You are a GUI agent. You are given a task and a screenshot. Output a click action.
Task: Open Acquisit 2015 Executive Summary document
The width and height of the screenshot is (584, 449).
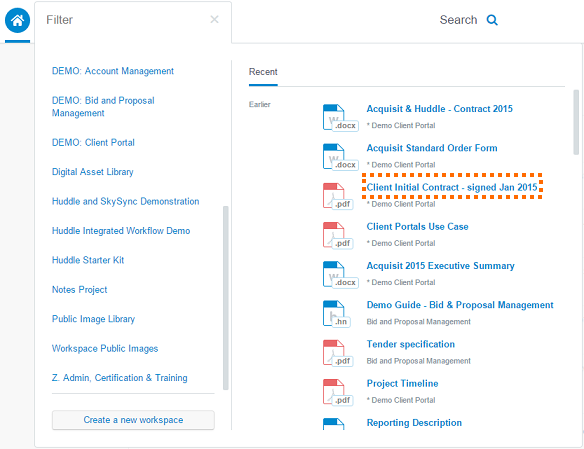tap(441, 266)
